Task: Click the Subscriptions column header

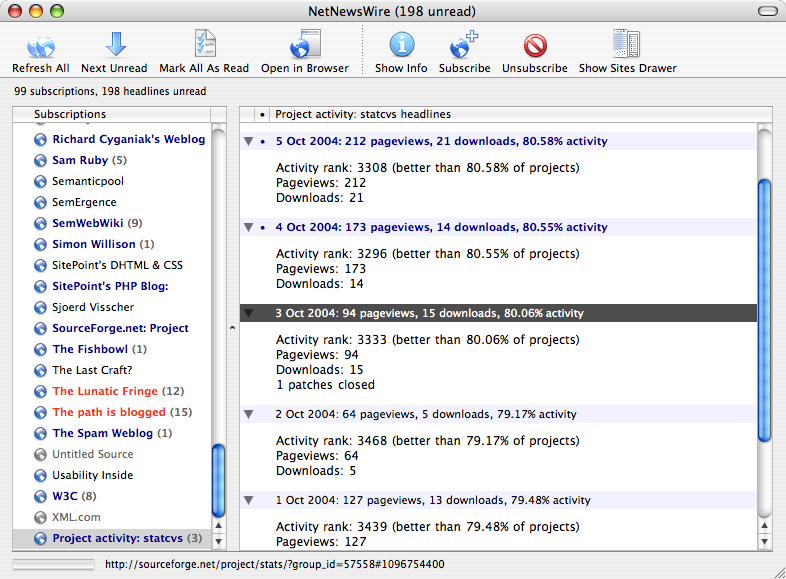Action: pyautogui.click(x=112, y=114)
